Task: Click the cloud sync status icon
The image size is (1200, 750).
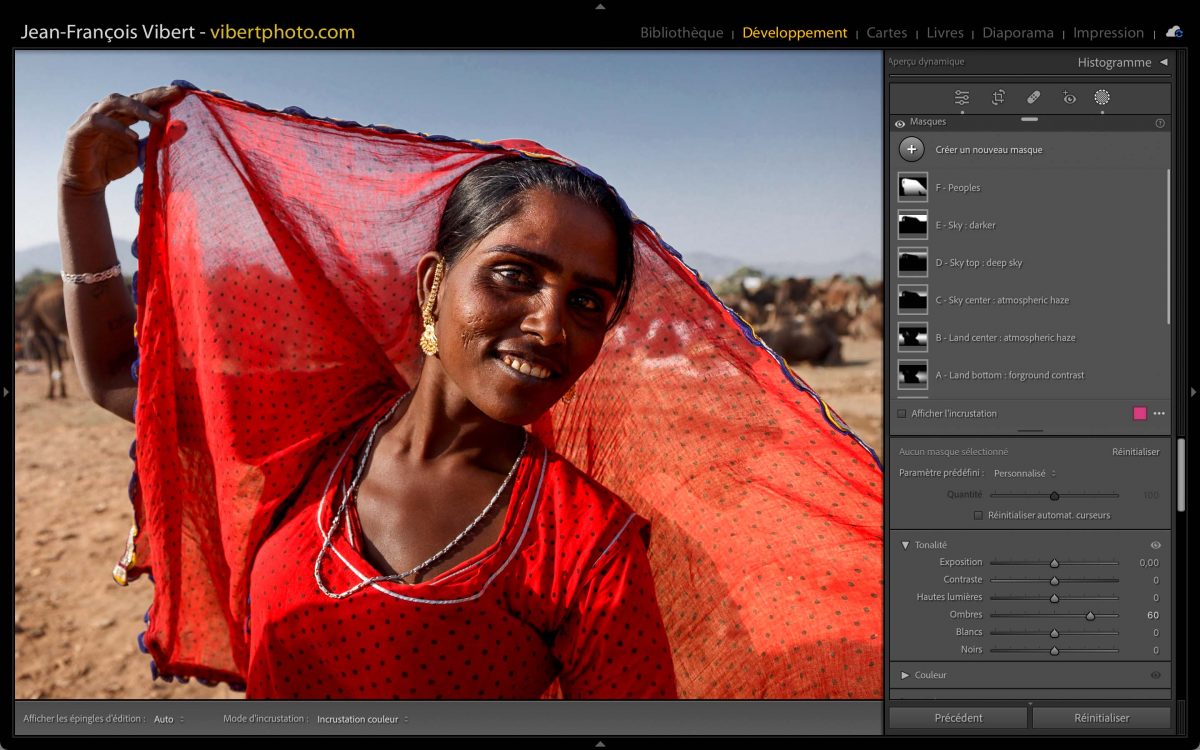Action: tap(1174, 32)
